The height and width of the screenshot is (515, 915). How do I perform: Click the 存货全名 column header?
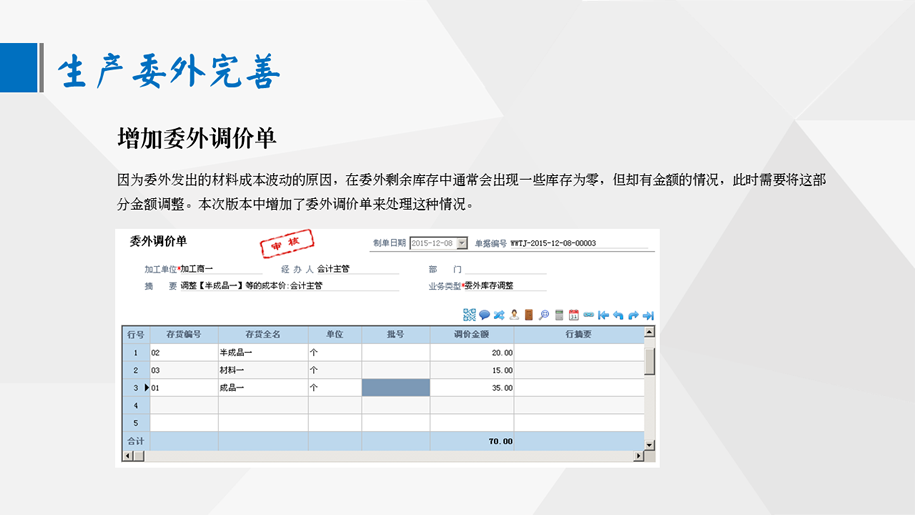262,334
